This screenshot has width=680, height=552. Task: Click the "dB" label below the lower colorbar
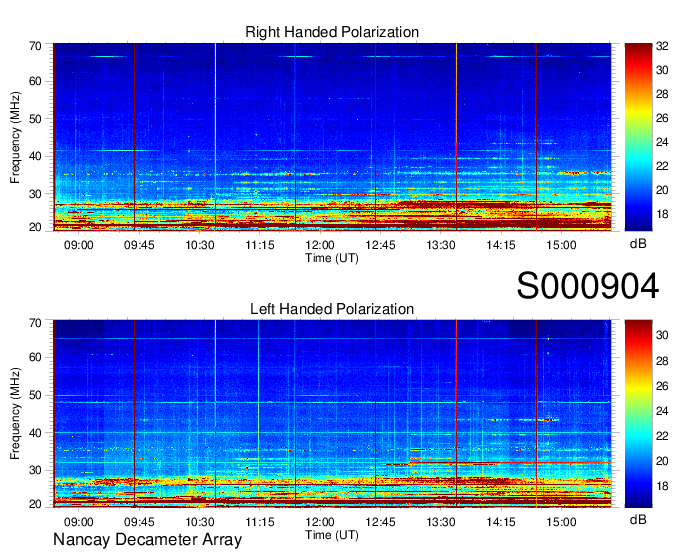click(x=638, y=519)
